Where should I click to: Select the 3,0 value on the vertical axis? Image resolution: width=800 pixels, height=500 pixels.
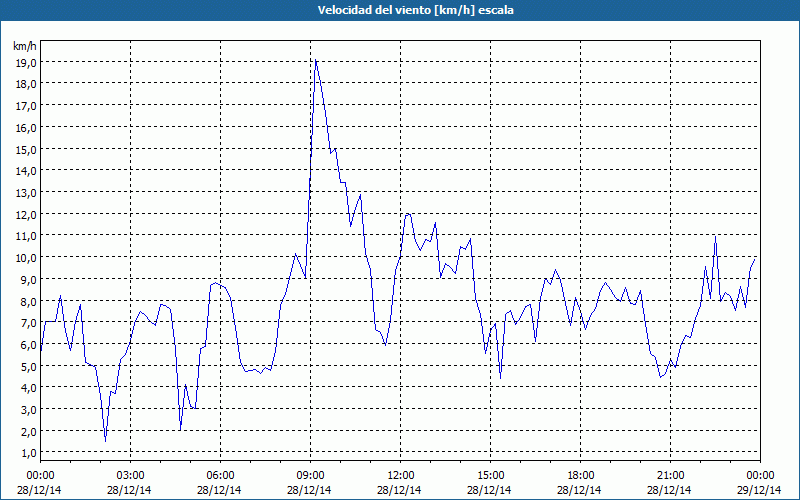point(29,409)
